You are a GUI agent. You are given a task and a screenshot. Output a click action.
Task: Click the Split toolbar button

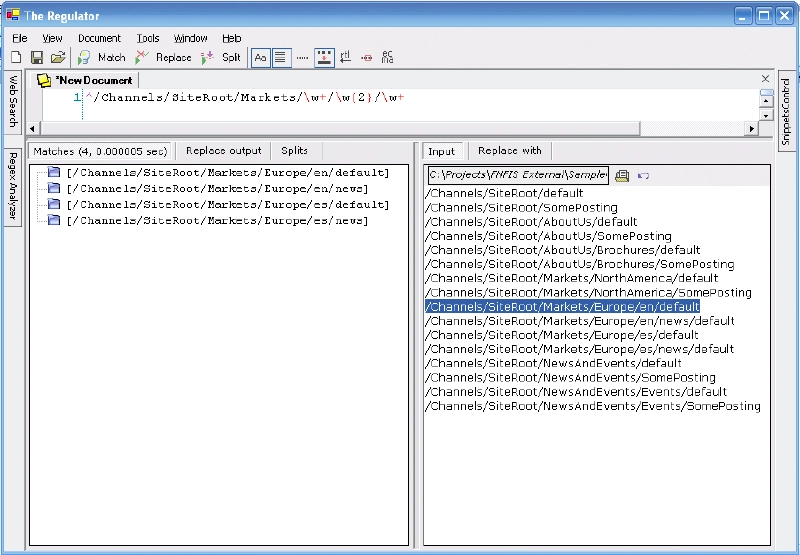221,58
